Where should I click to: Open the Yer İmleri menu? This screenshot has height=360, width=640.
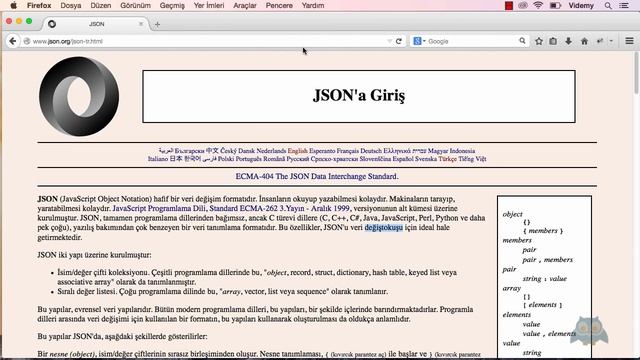click(x=209, y=5)
